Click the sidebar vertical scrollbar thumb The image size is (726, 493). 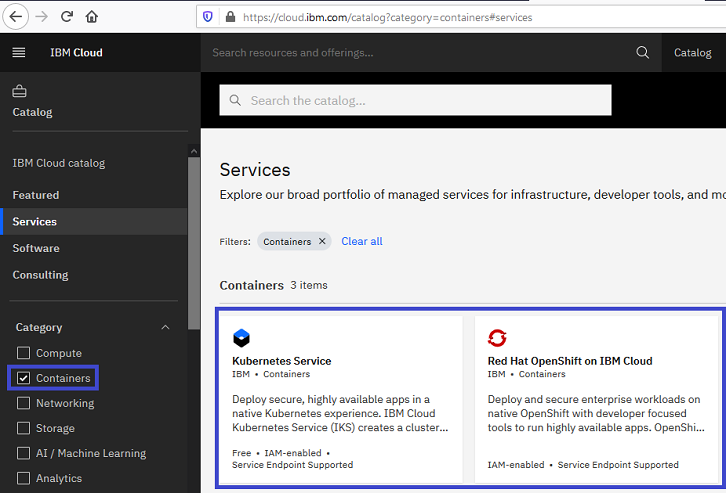[194, 243]
